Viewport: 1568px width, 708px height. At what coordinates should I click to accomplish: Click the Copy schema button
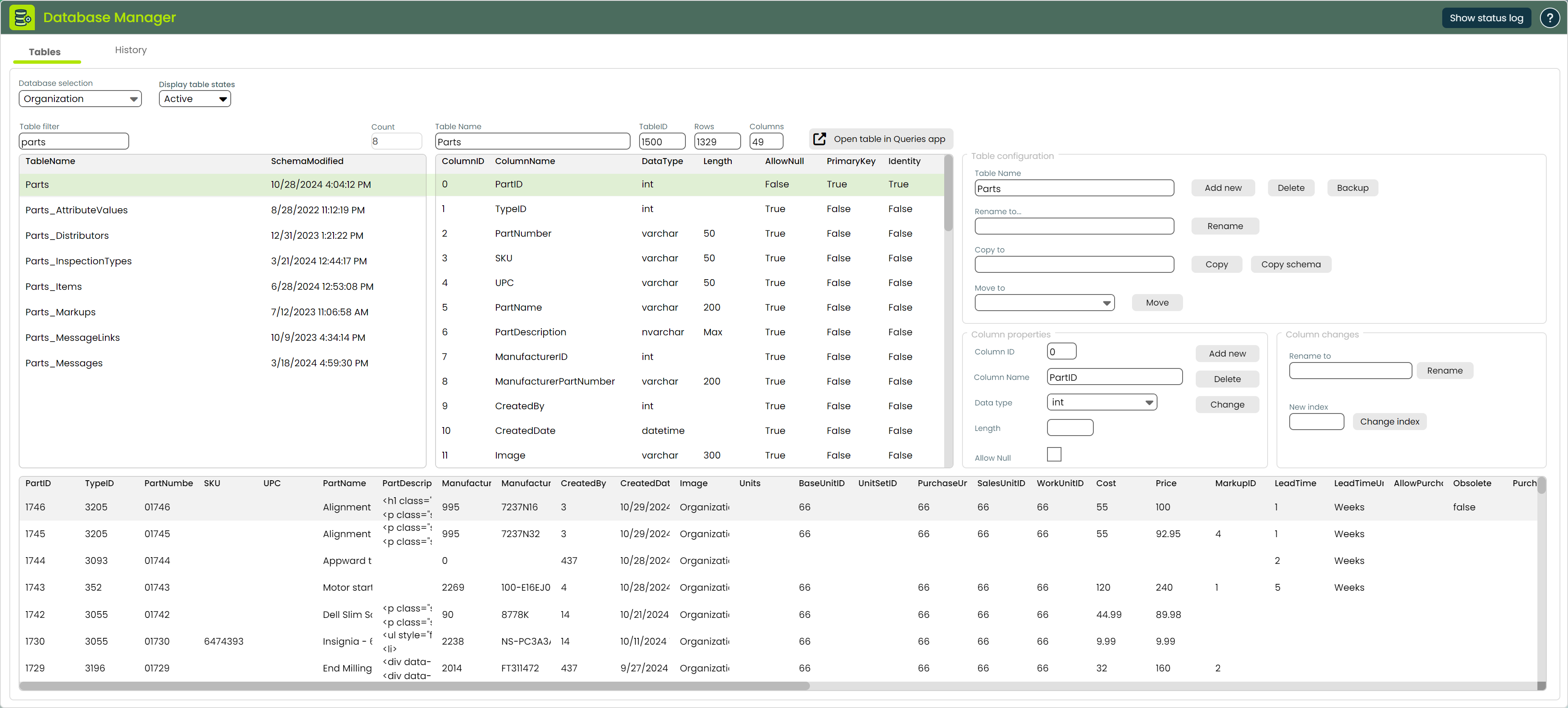(1291, 264)
